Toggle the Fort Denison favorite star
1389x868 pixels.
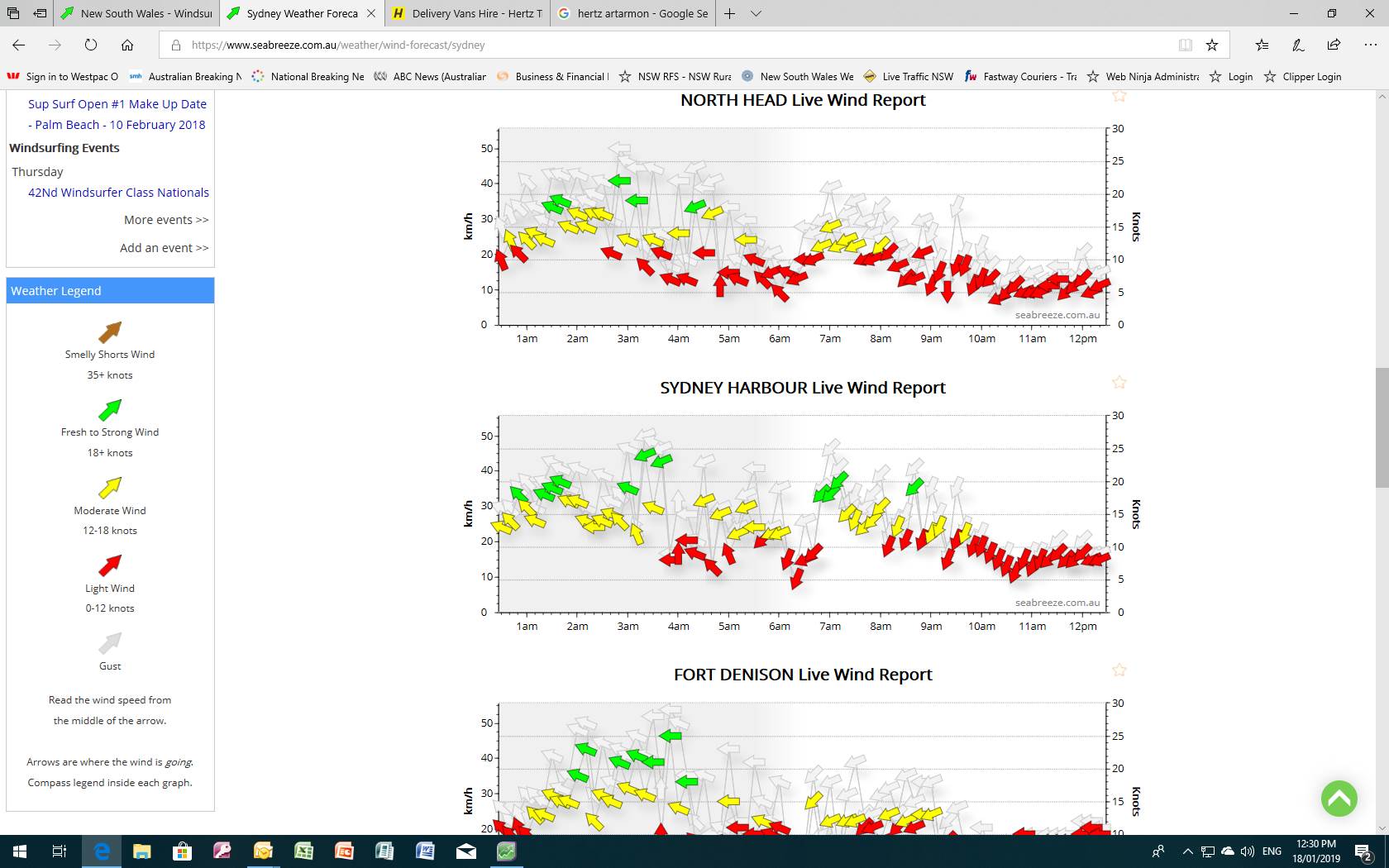(1119, 670)
